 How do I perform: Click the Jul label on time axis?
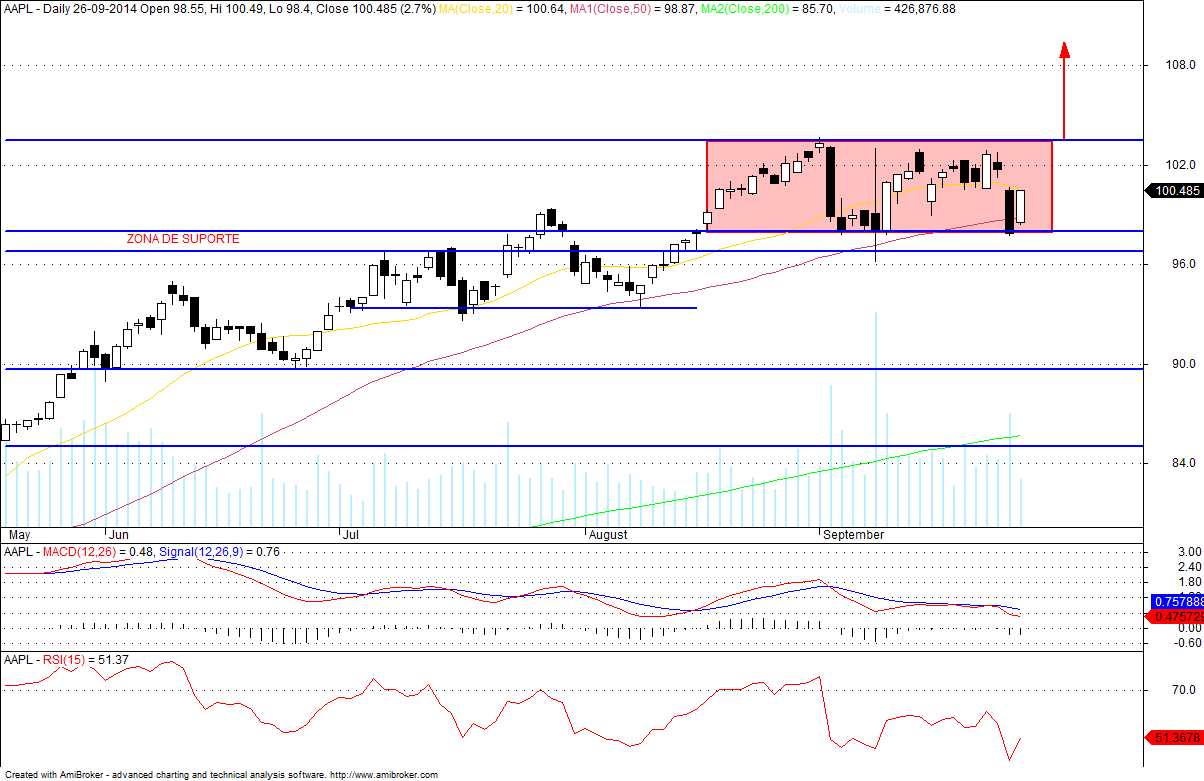click(x=351, y=535)
